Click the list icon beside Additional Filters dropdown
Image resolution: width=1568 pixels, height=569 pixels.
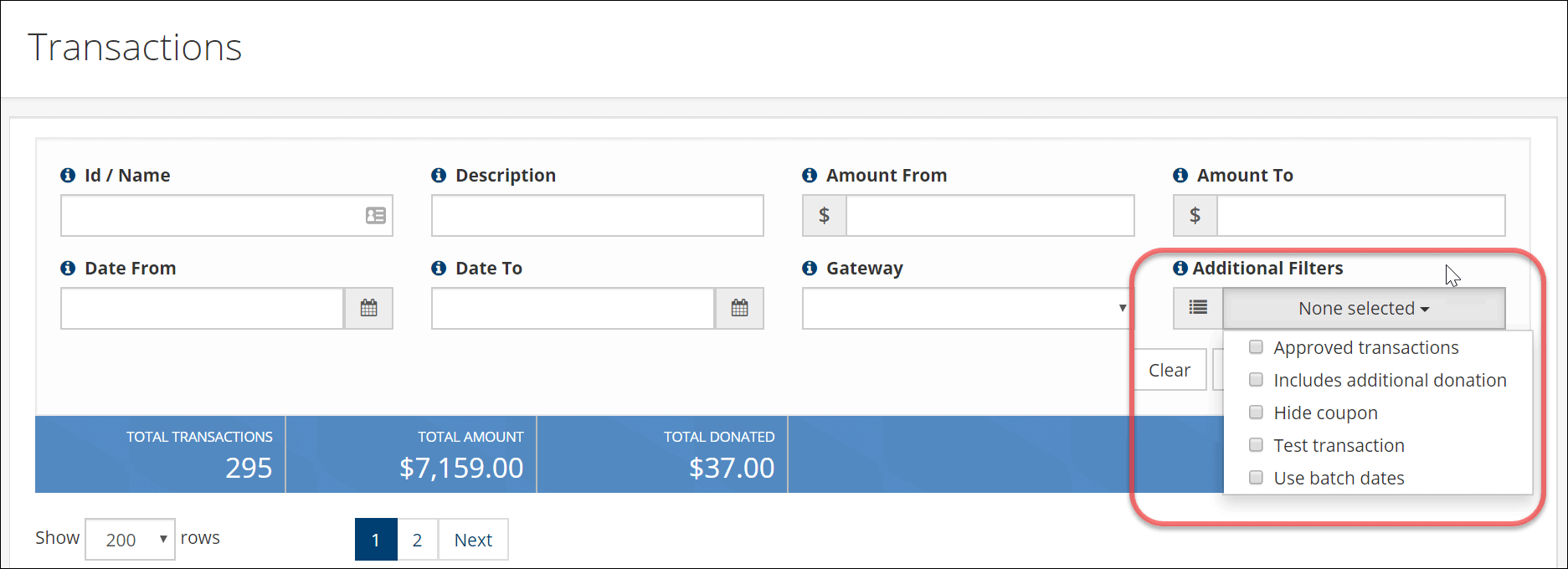[1198, 308]
